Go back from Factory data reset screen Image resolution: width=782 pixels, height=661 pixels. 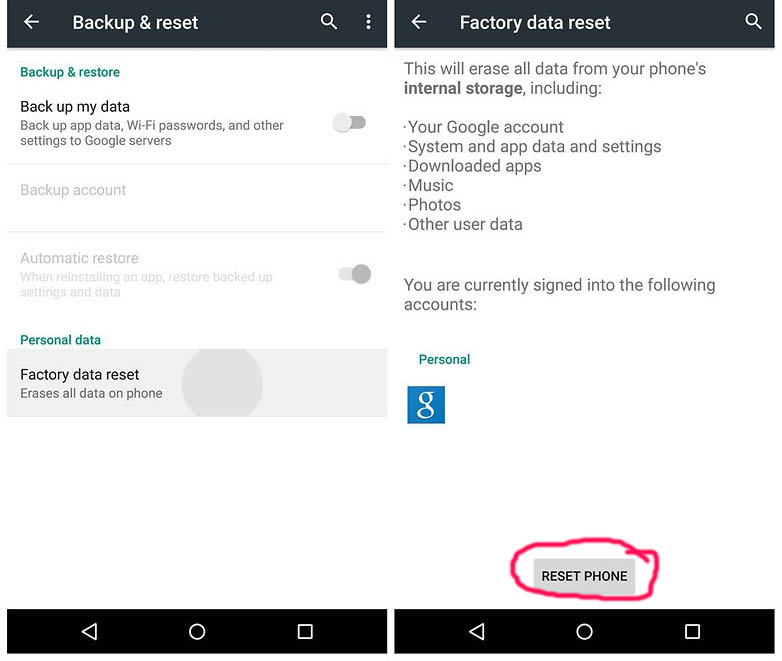[x=419, y=22]
